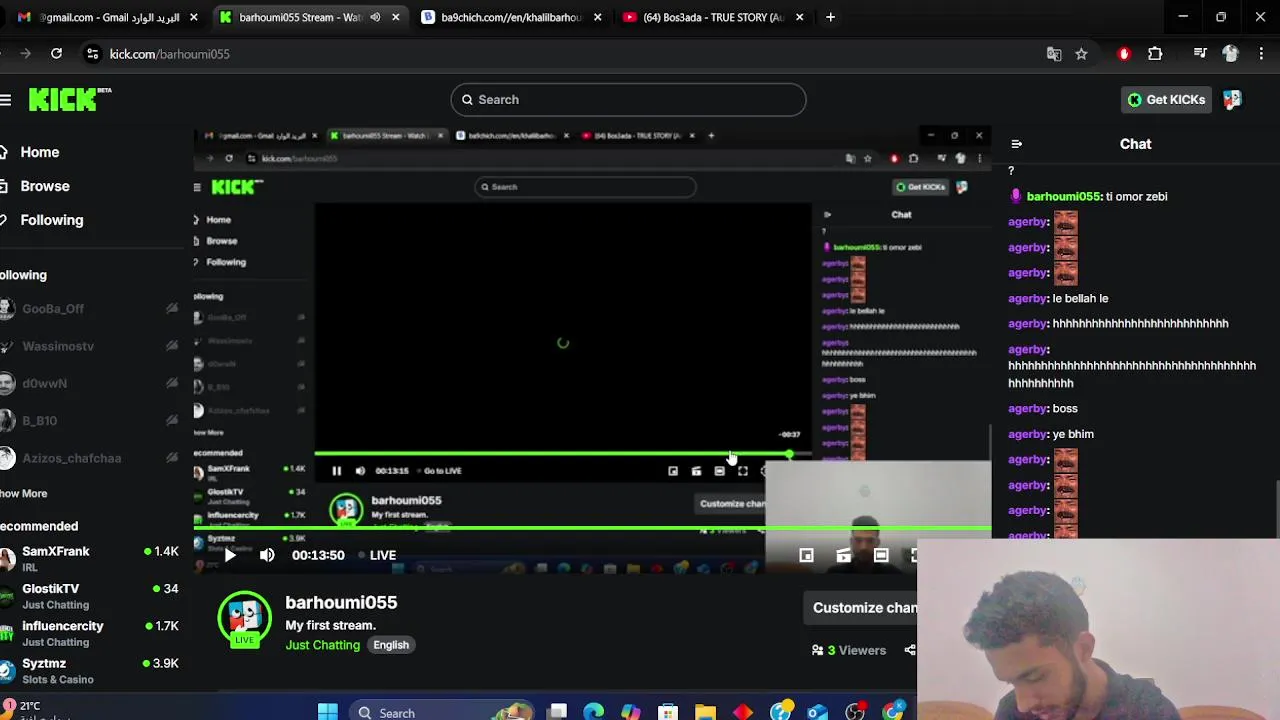Bookmark this tab with the star icon
Image resolution: width=1280 pixels, height=720 pixels.
1081,54
